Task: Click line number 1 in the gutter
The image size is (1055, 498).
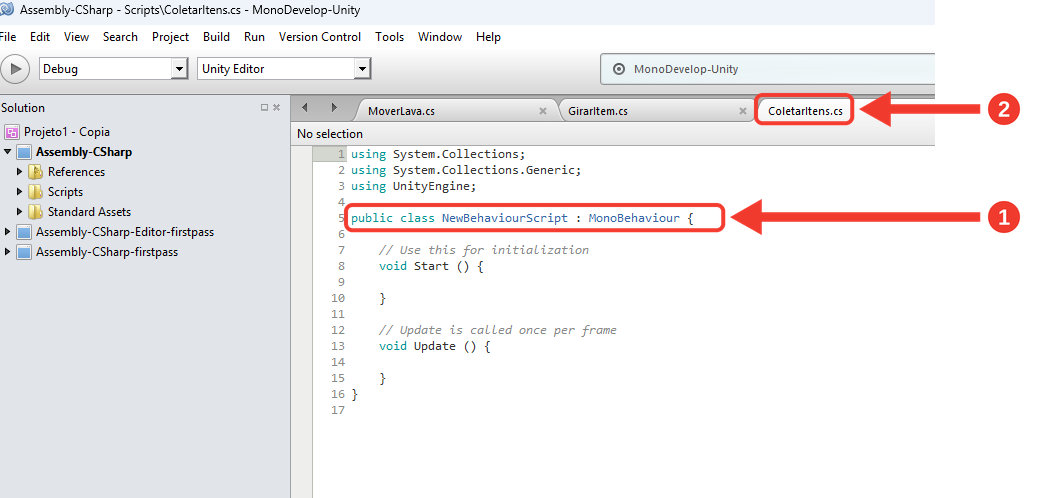Action: point(341,154)
